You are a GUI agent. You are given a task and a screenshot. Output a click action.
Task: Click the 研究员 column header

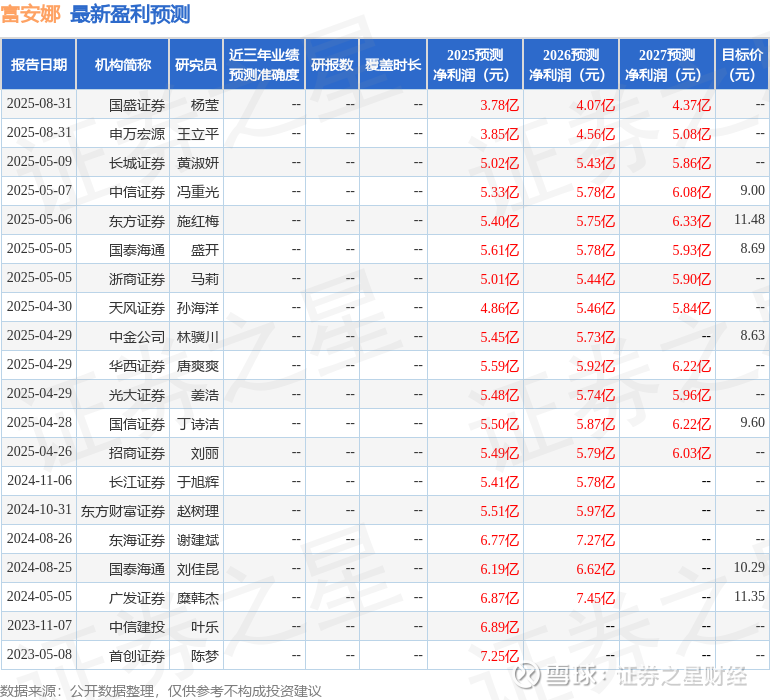(x=196, y=64)
